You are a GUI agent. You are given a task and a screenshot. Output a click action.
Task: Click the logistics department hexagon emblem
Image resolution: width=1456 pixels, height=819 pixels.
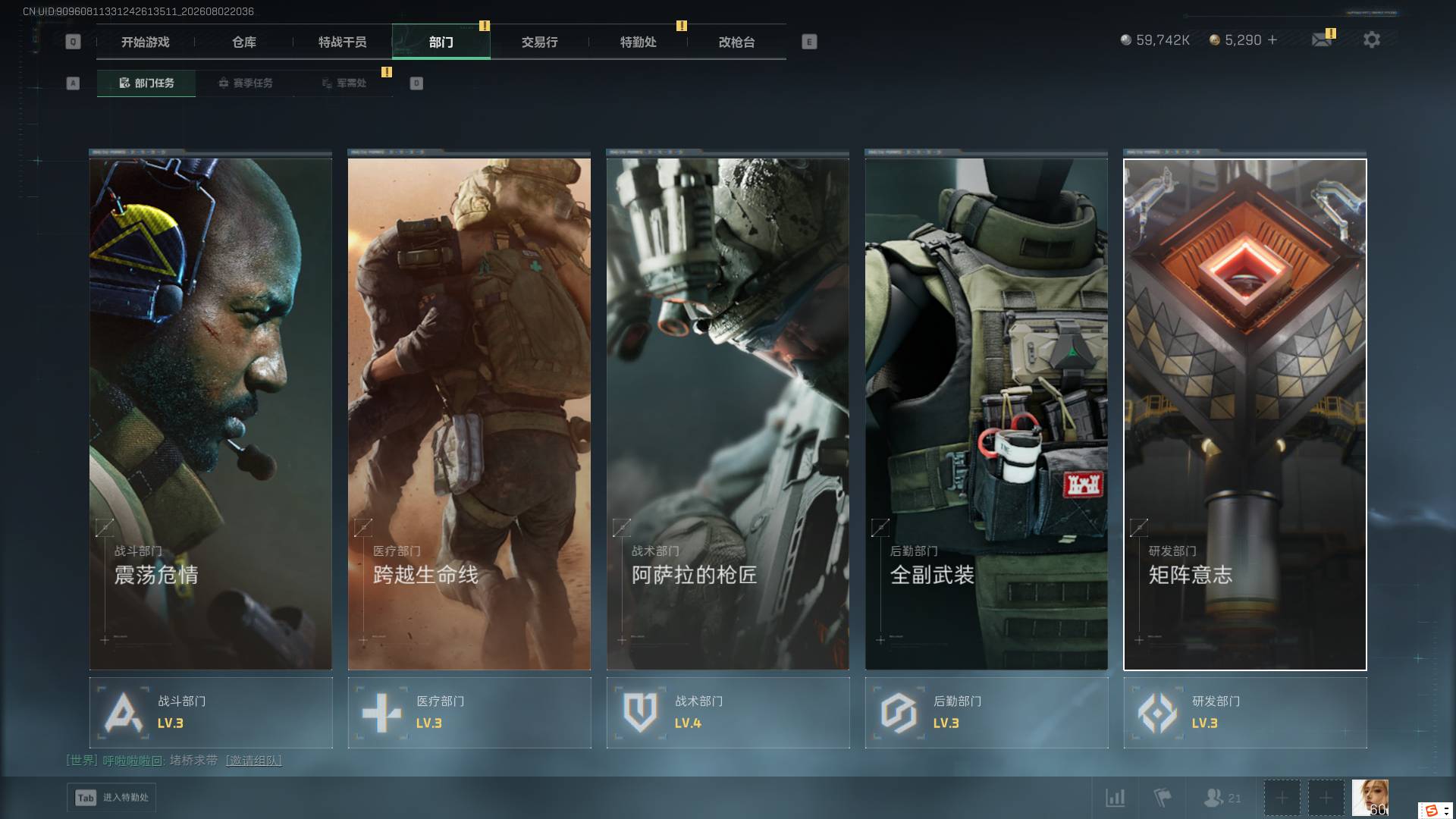click(x=899, y=713)
